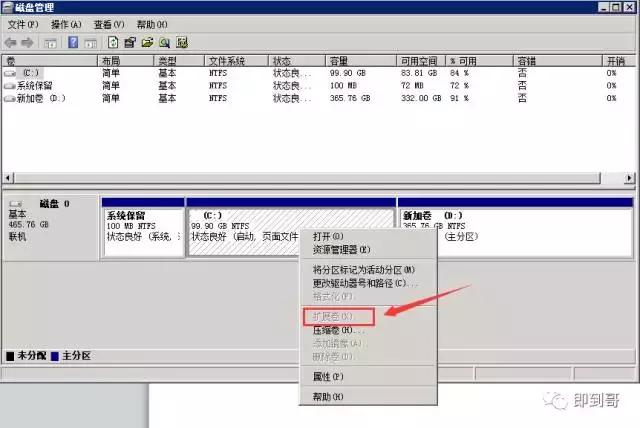This screenshot has width=640, height=428.
Task: Sort by the 容错 column header
Action: point(558,61)
